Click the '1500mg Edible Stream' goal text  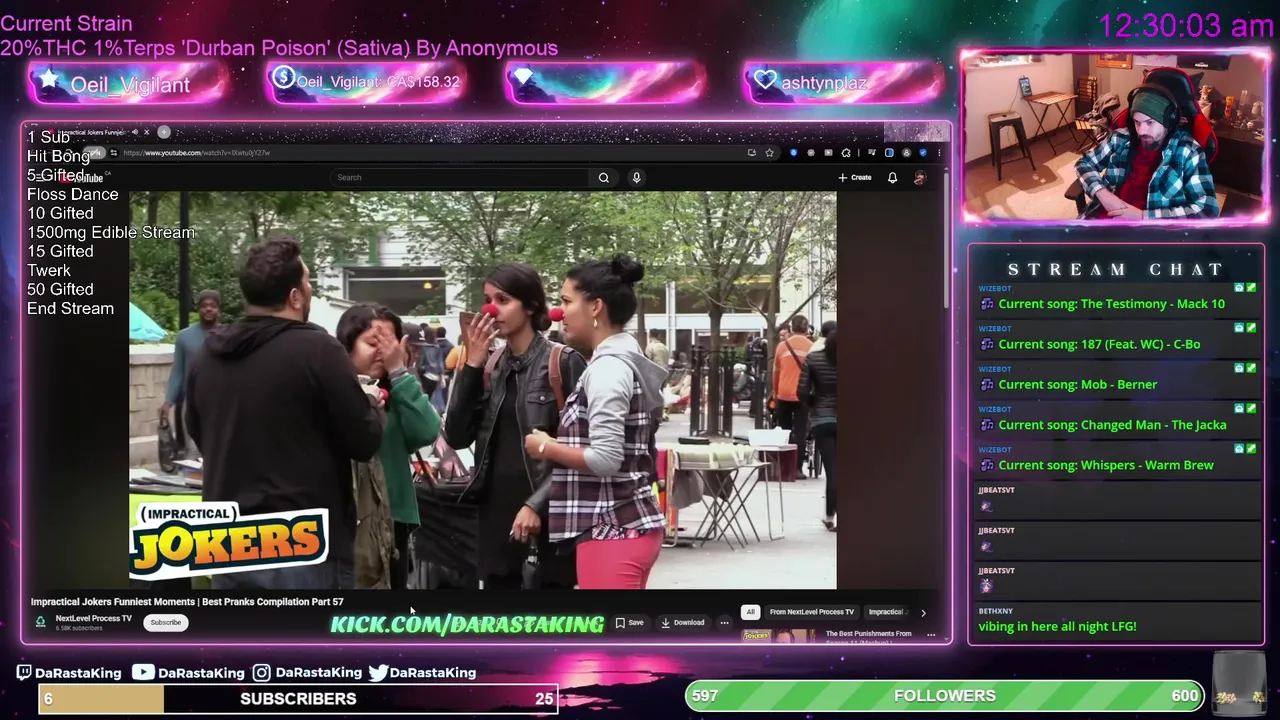(x=111, y=232)
